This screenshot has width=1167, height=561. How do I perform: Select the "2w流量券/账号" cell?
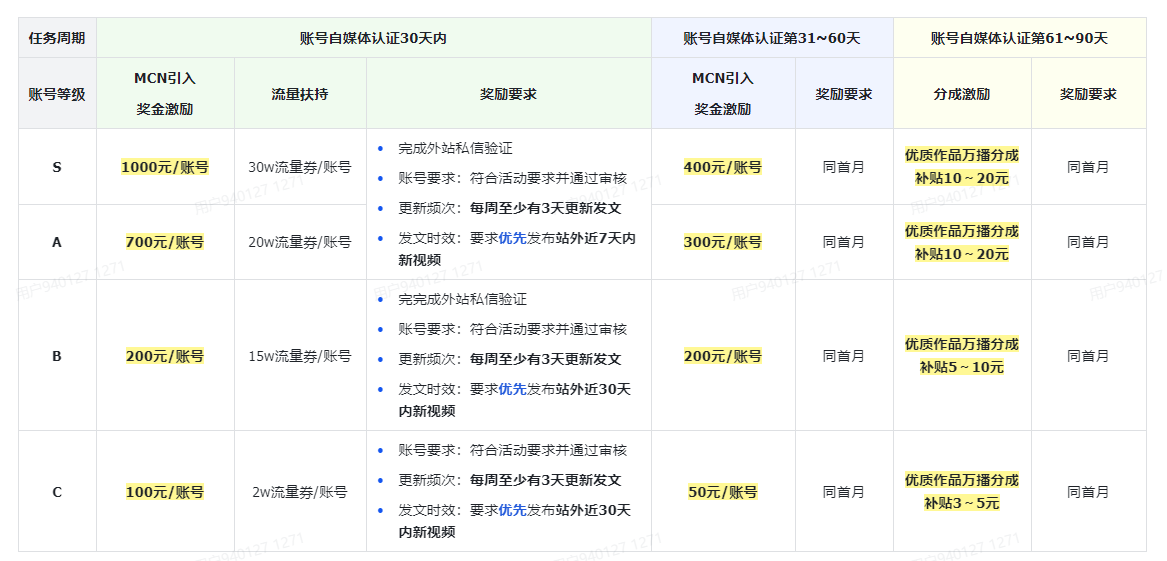[299, 492]
